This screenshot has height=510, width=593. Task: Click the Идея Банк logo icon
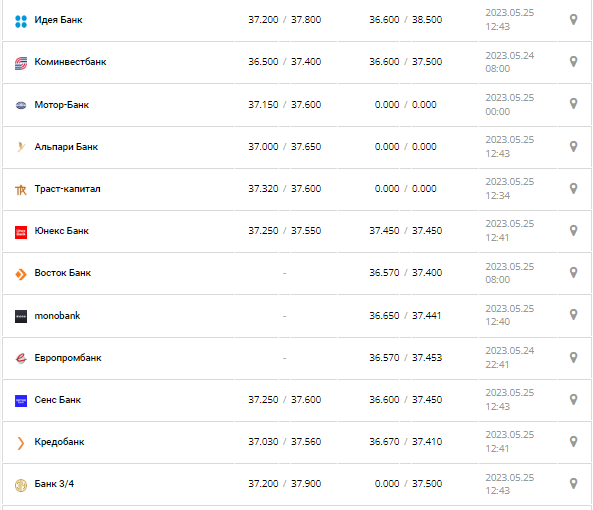21,21
